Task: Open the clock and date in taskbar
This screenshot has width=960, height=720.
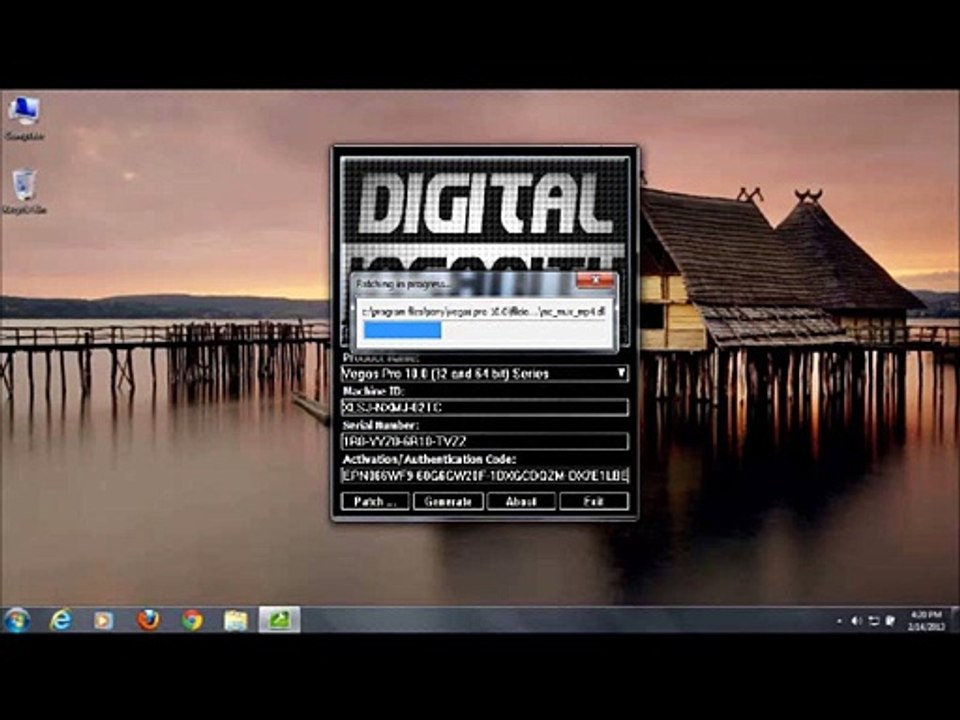Action: click(x=927, y=620)
